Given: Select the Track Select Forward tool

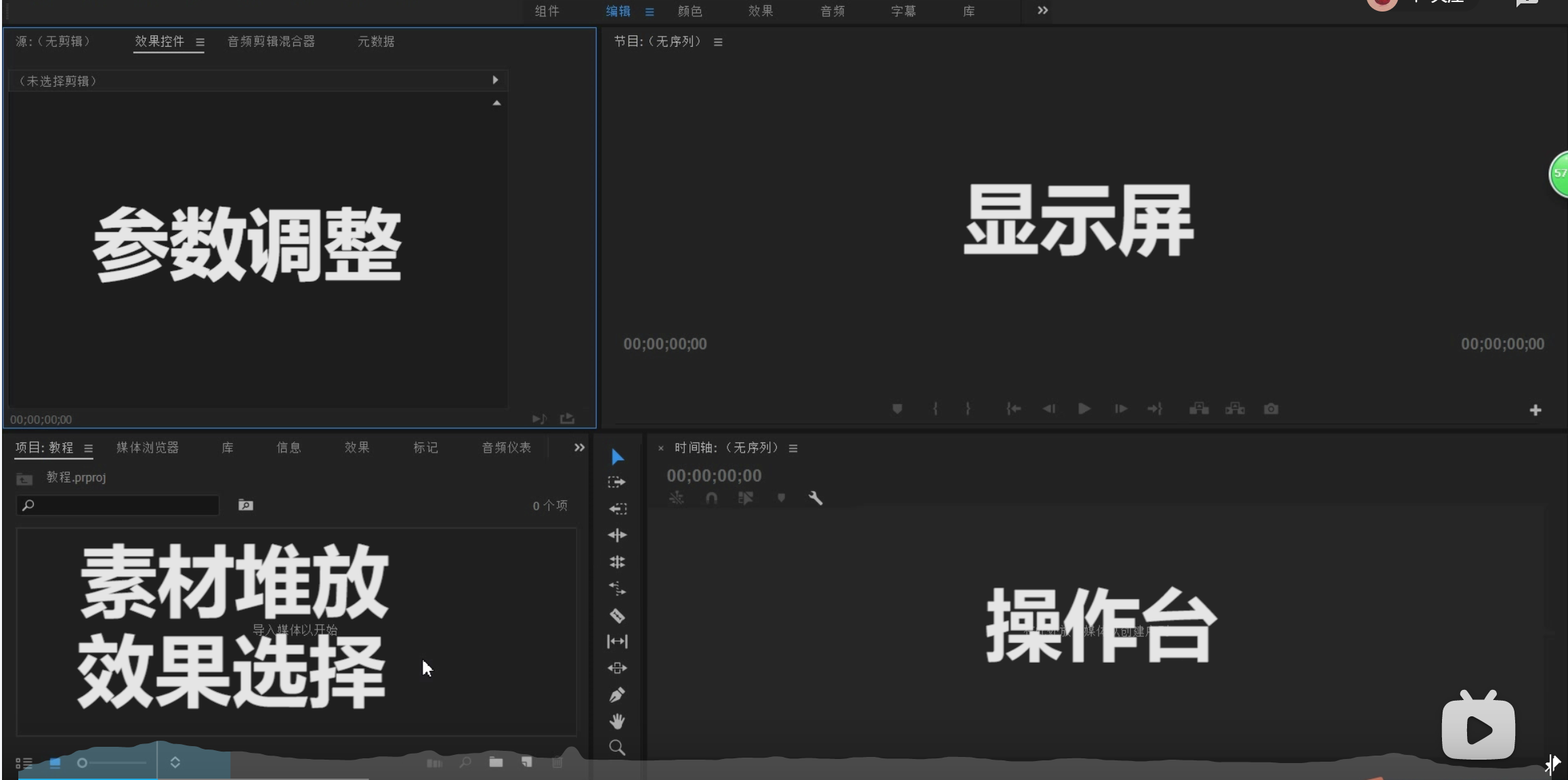Looking at the screenshot, I should [617, 482].
